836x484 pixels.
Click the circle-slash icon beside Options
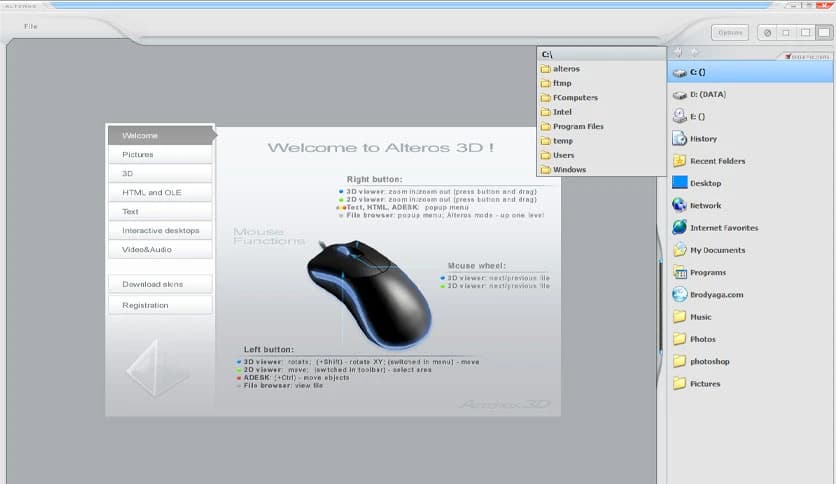767,33
